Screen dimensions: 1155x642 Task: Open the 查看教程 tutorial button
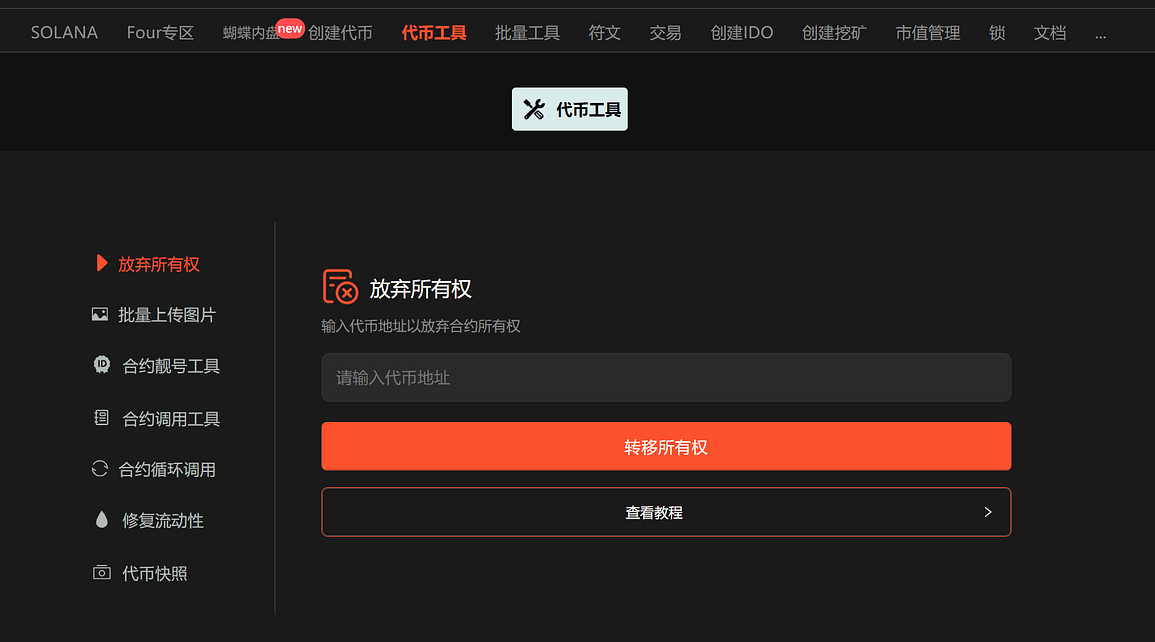pos(666,512)
